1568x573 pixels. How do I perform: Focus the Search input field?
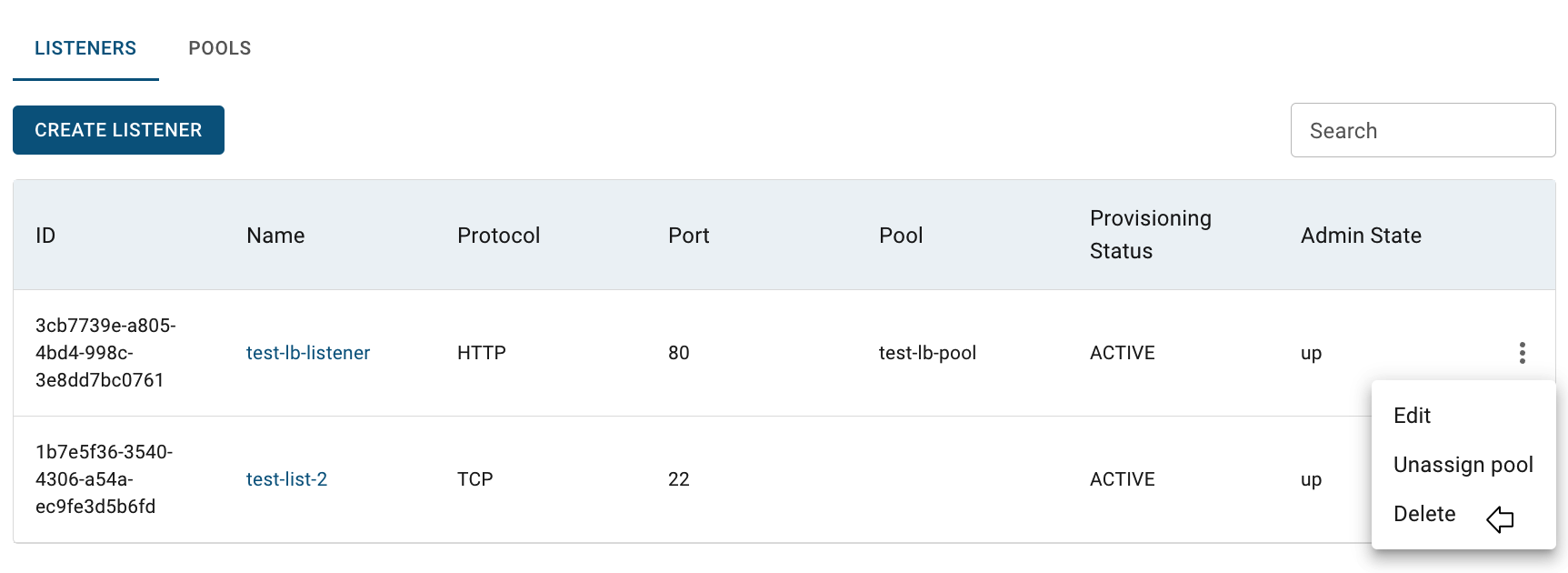pyautogui.click(x=1423, y=130)
